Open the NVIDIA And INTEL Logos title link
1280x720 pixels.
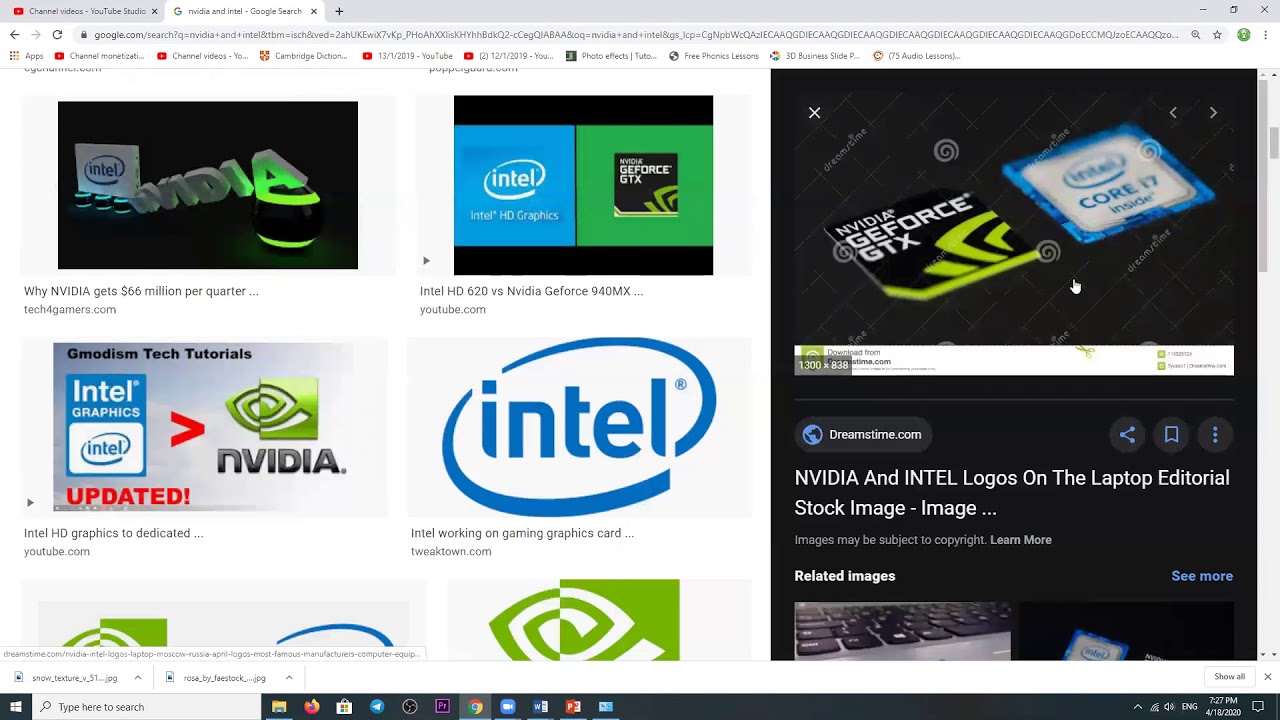pos(1012,493)
